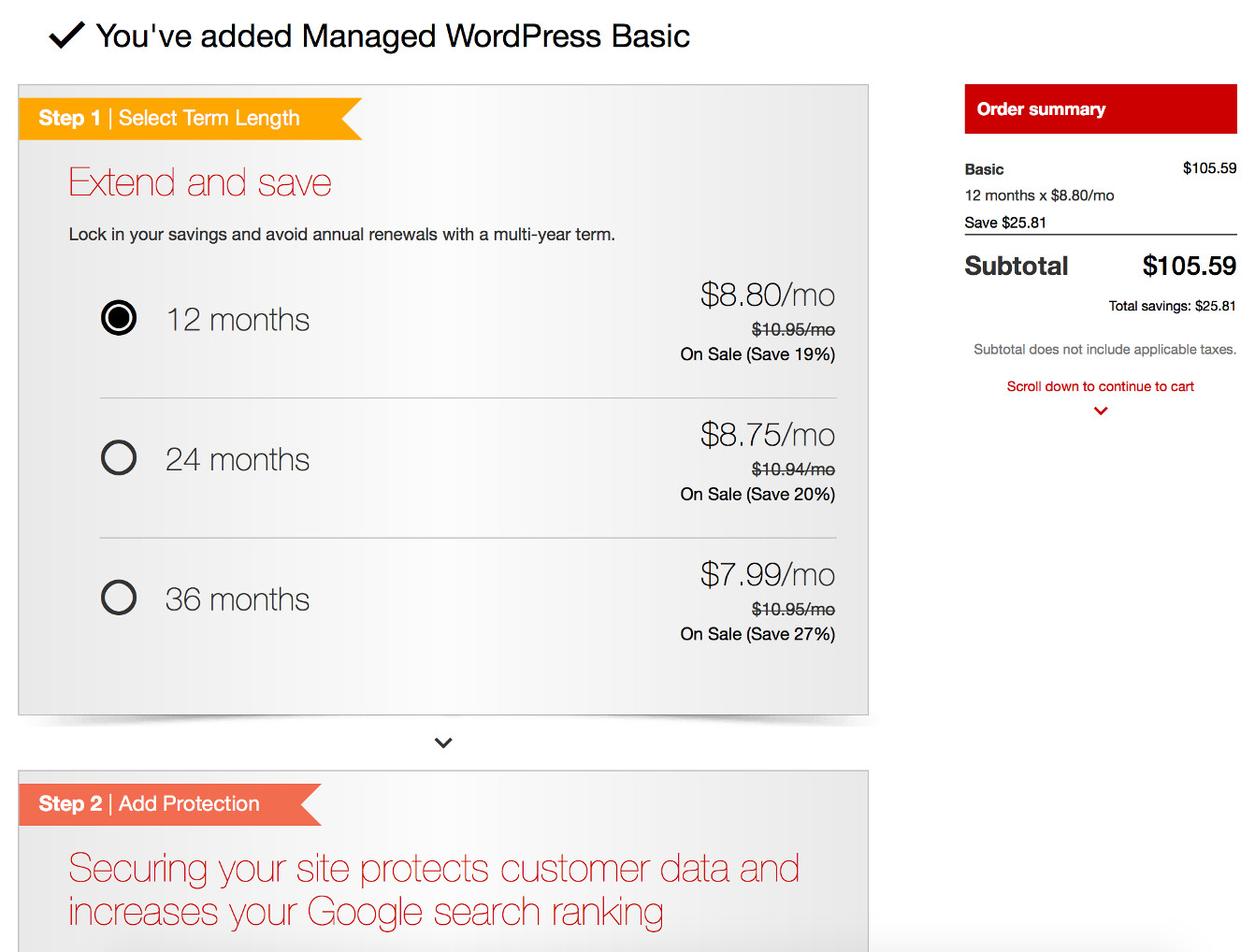Screen dimensions: 1255x952
Task: Click the Extend and save heading
Action: coord(200,182)
